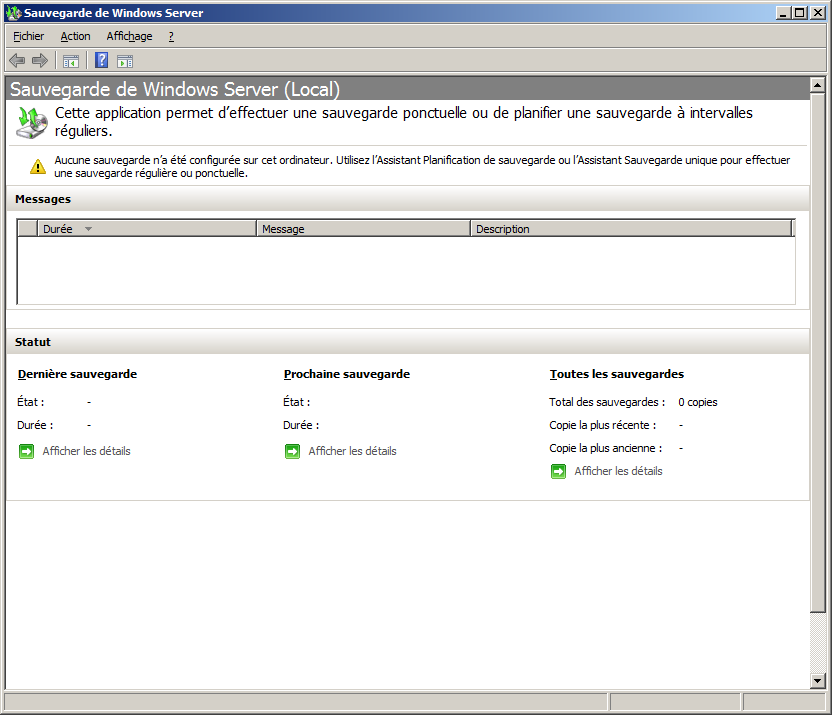Open the Affichage menu
This screenshot has height=715, width=832.
click(129, 36)
